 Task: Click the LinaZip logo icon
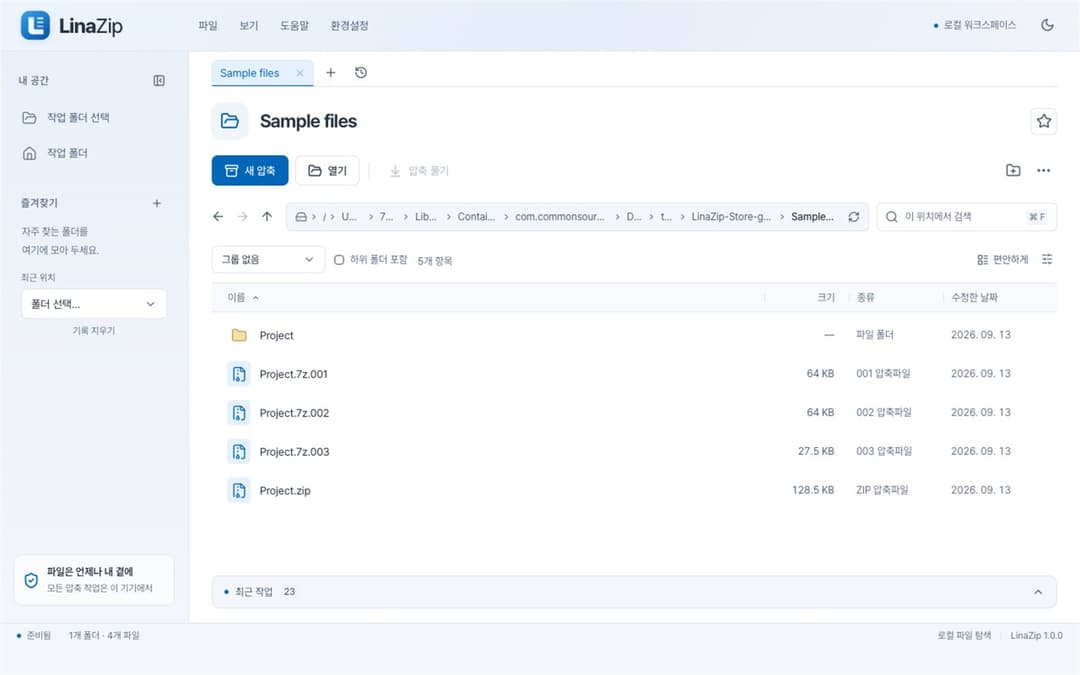click(35, 25)
